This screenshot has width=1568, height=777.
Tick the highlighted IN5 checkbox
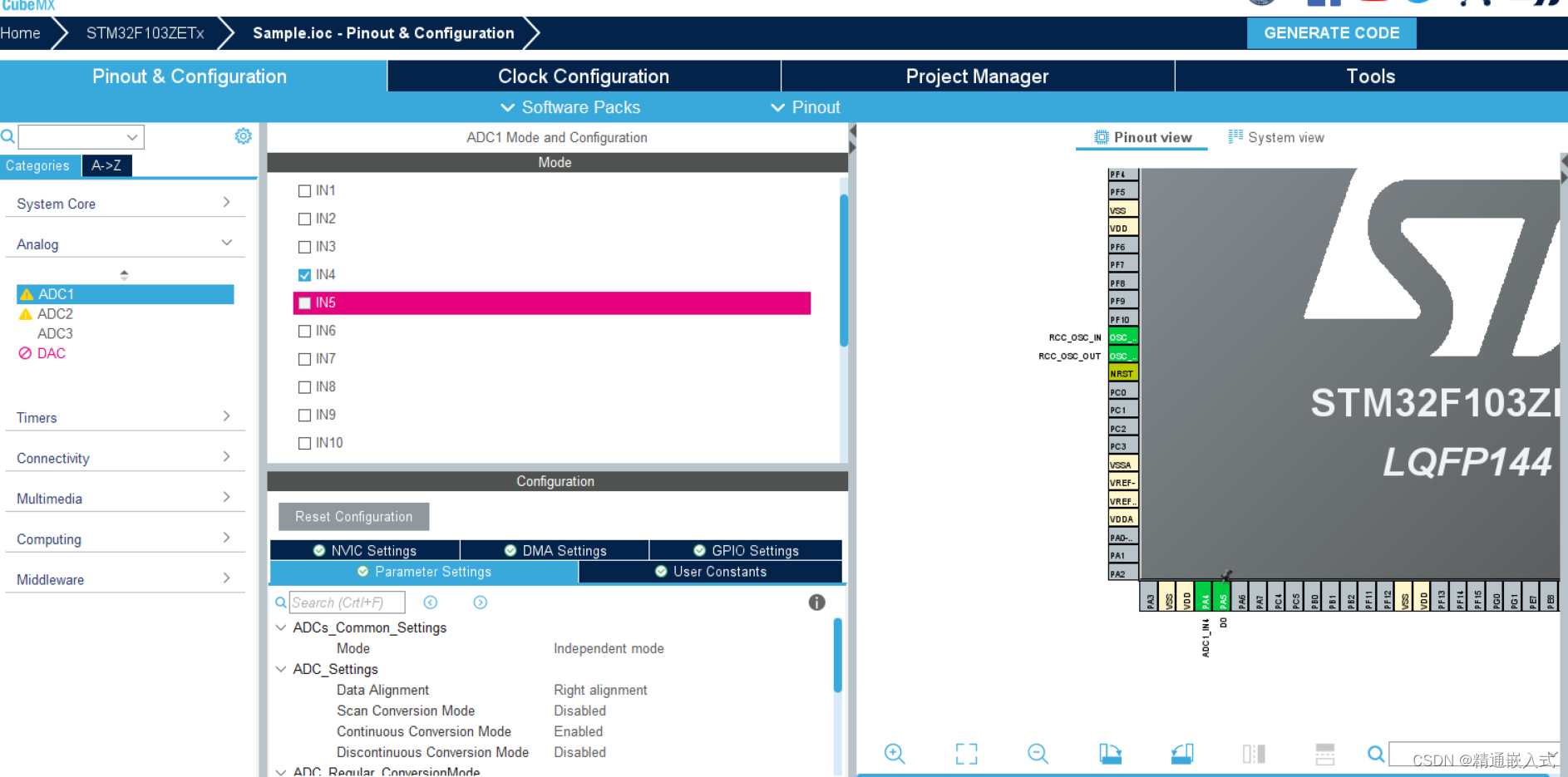click(x=304, y=303)
